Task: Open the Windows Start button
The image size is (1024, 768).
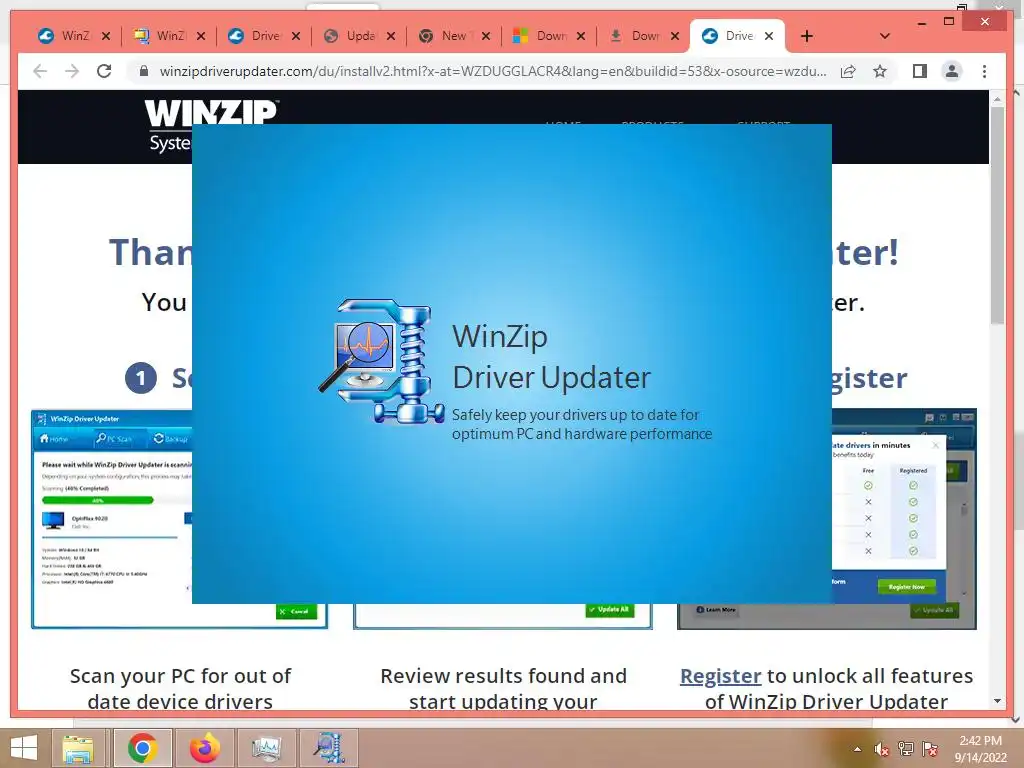Action: (x=24, y=748)
